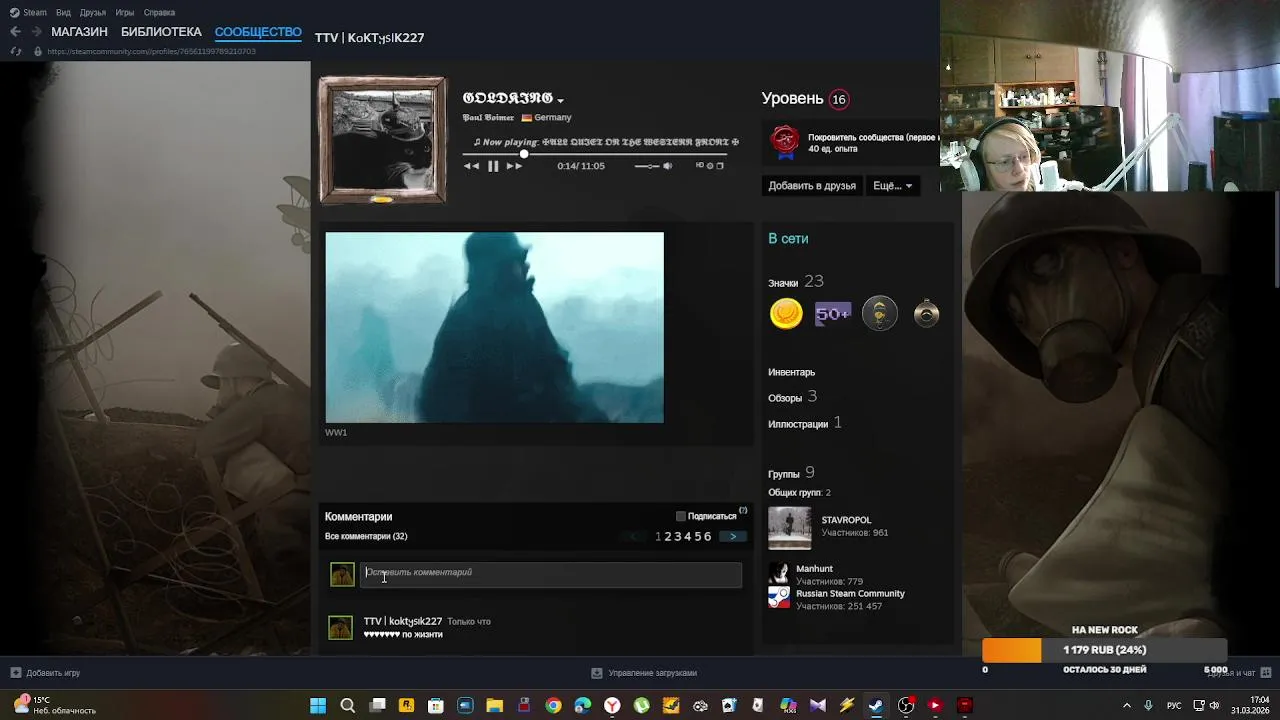Screen dimensions: 1280x720
Task: Open Russian Steam Community group
Action: (850, 594)
